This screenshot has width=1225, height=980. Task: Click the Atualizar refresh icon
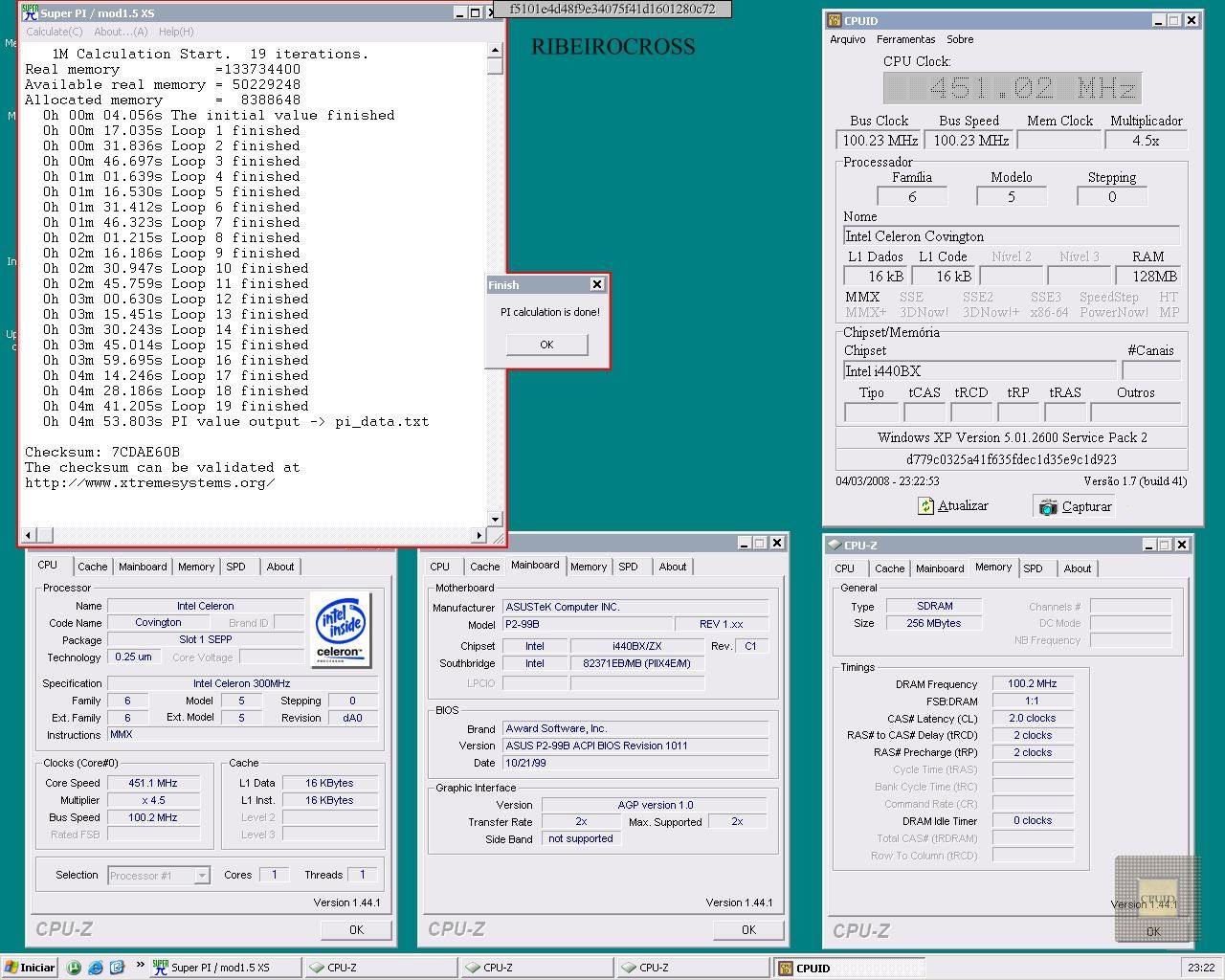pos(925,506)
